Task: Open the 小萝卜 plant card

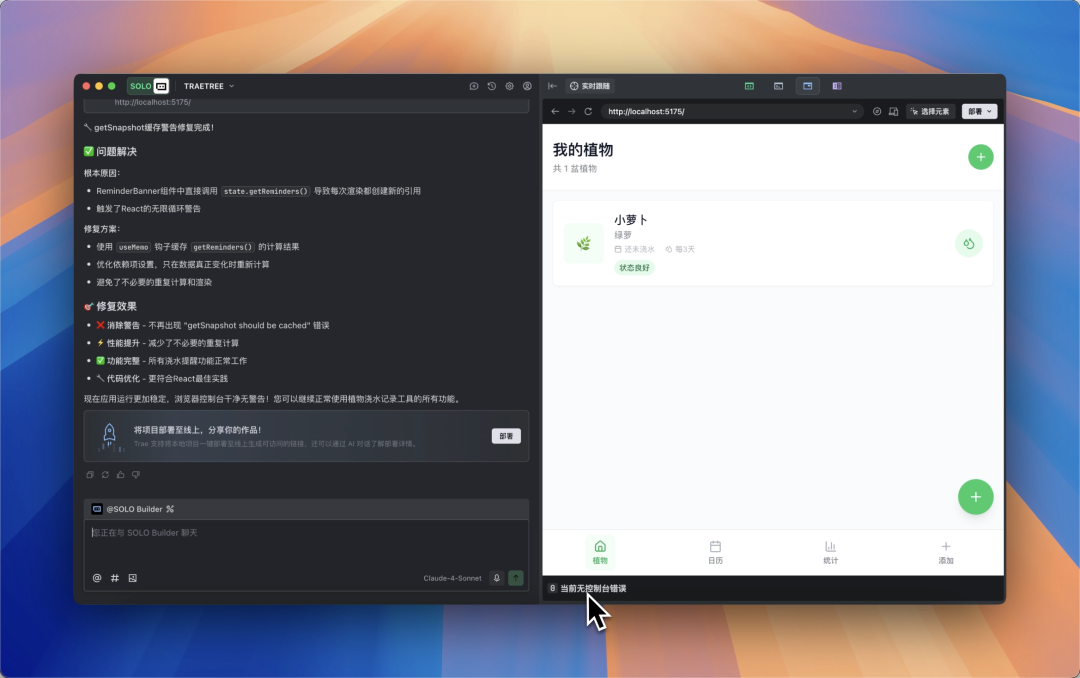Action: pos(773,243)
